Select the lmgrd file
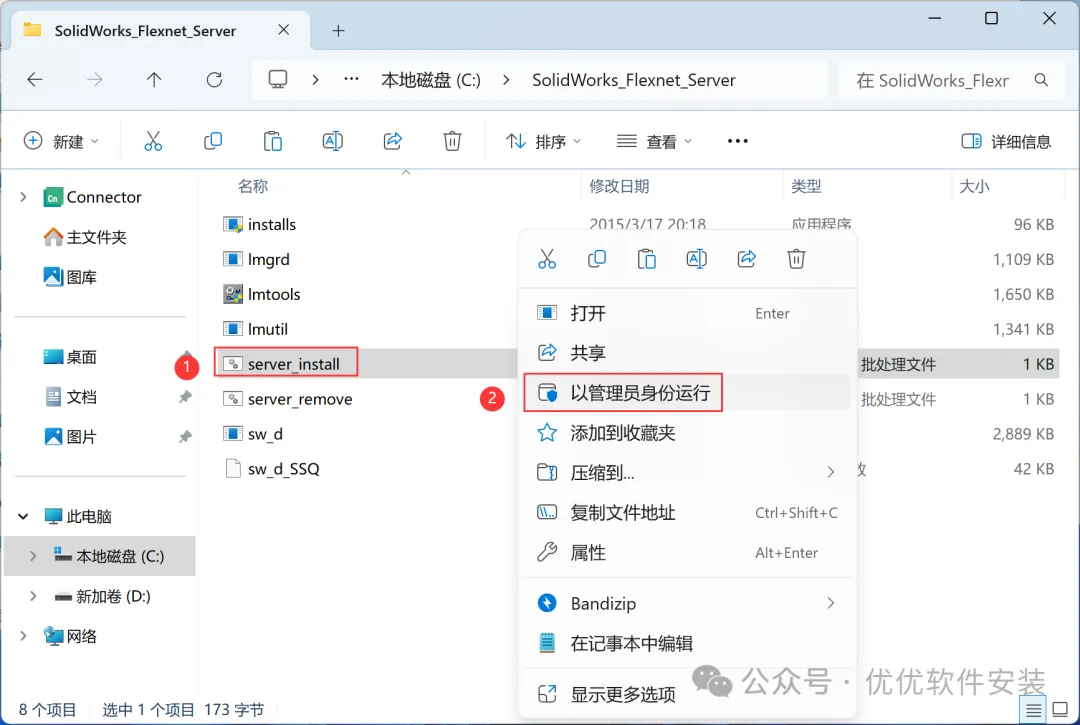Viewport: 1080px width, 725px height. click(268, 260)
